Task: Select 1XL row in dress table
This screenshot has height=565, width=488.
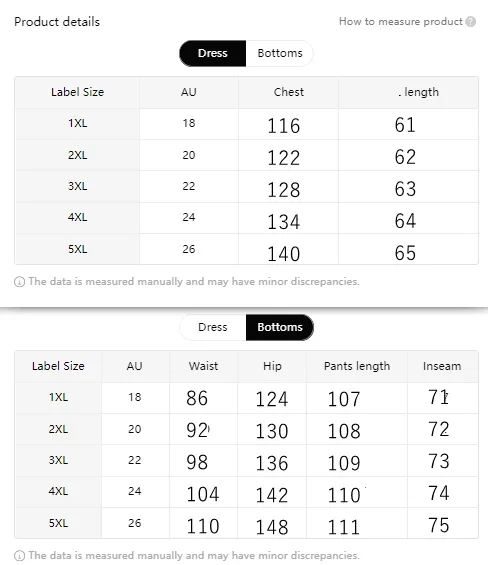Action: 247,124
